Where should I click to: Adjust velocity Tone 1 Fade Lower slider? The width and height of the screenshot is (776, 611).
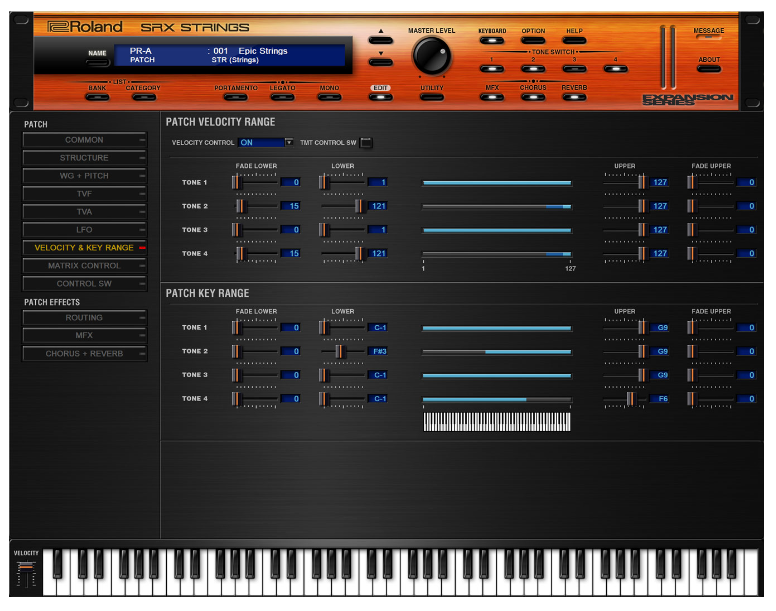237,182
